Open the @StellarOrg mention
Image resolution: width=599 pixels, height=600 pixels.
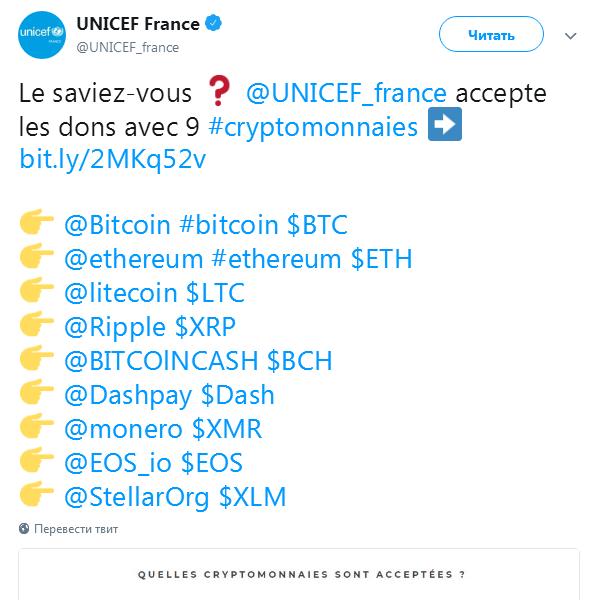[137, 497]
